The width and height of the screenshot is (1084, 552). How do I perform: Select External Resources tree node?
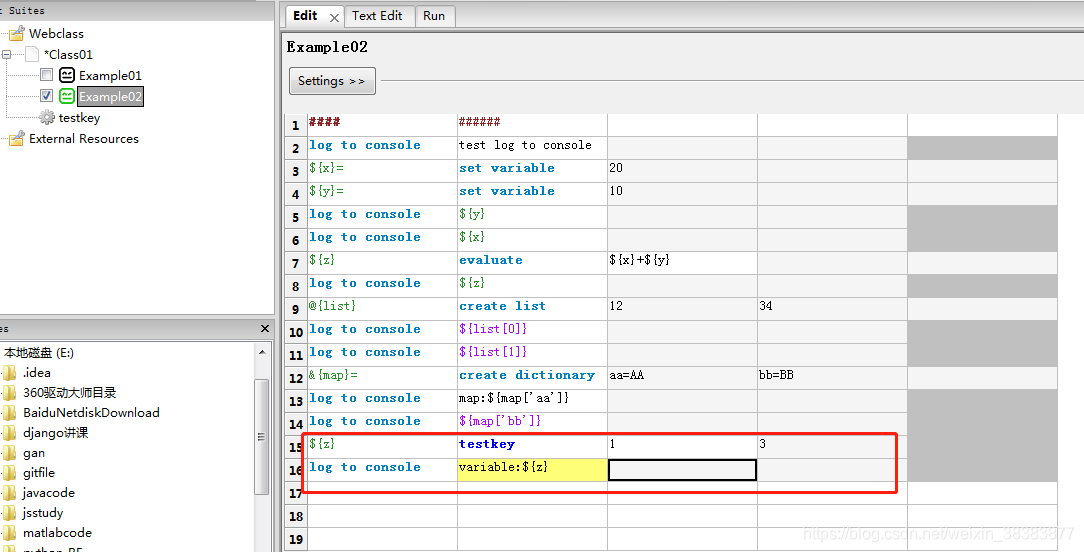point(84,138)
